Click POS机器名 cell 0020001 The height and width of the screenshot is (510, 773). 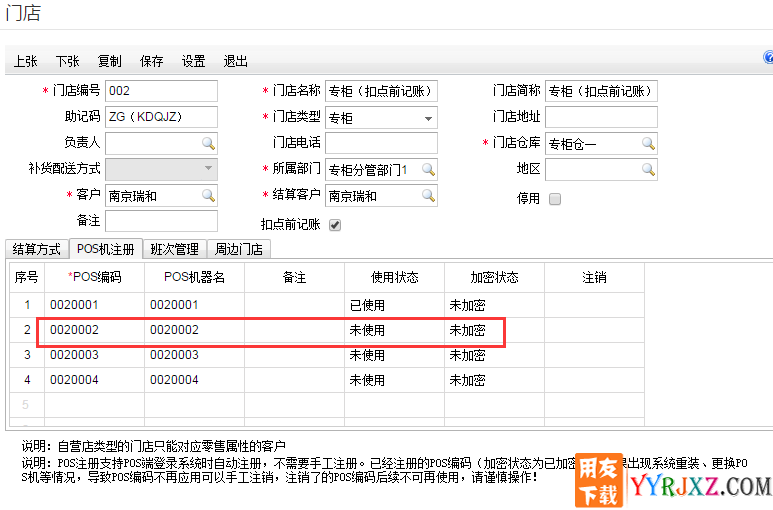point(195,305)
